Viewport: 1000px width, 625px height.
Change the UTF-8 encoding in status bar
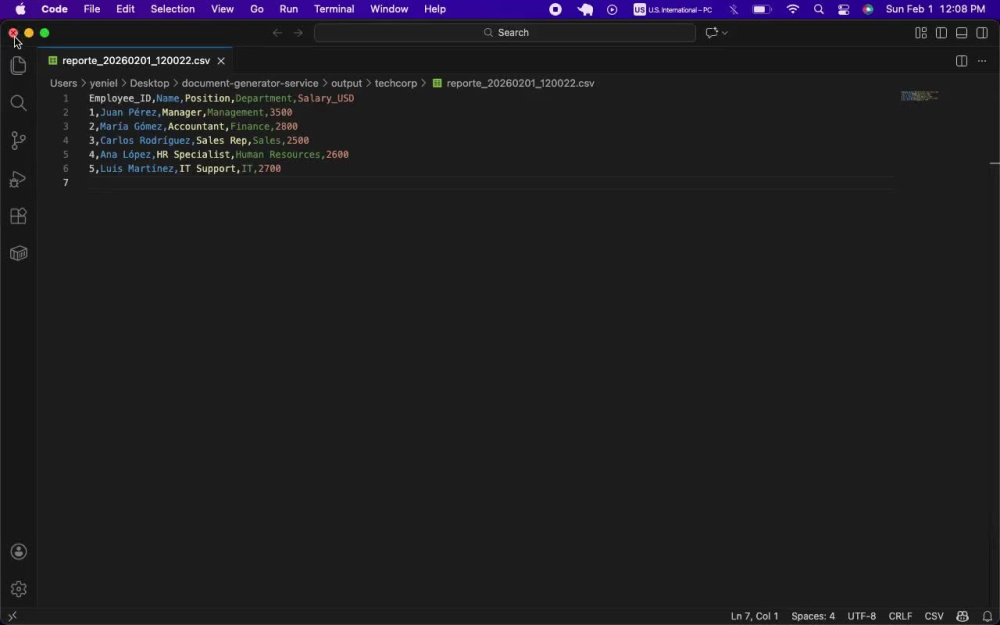pos(861,616)
